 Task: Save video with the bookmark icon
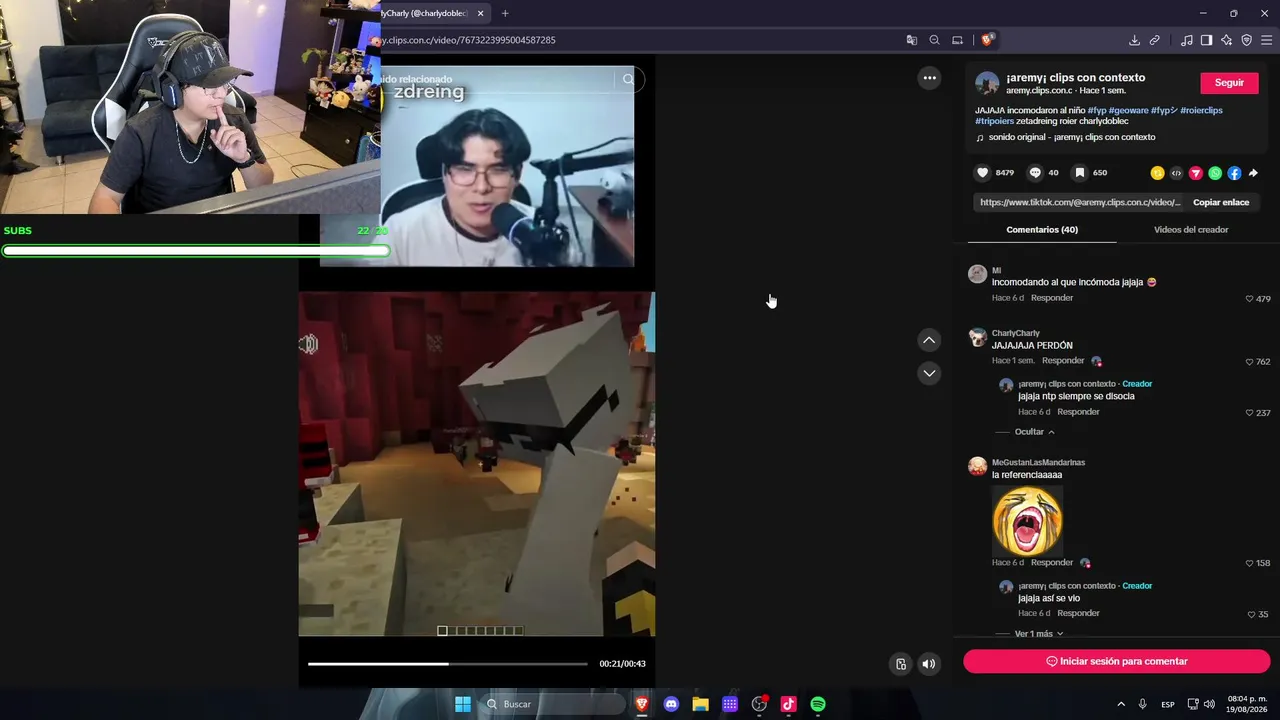coord(1080,173)
